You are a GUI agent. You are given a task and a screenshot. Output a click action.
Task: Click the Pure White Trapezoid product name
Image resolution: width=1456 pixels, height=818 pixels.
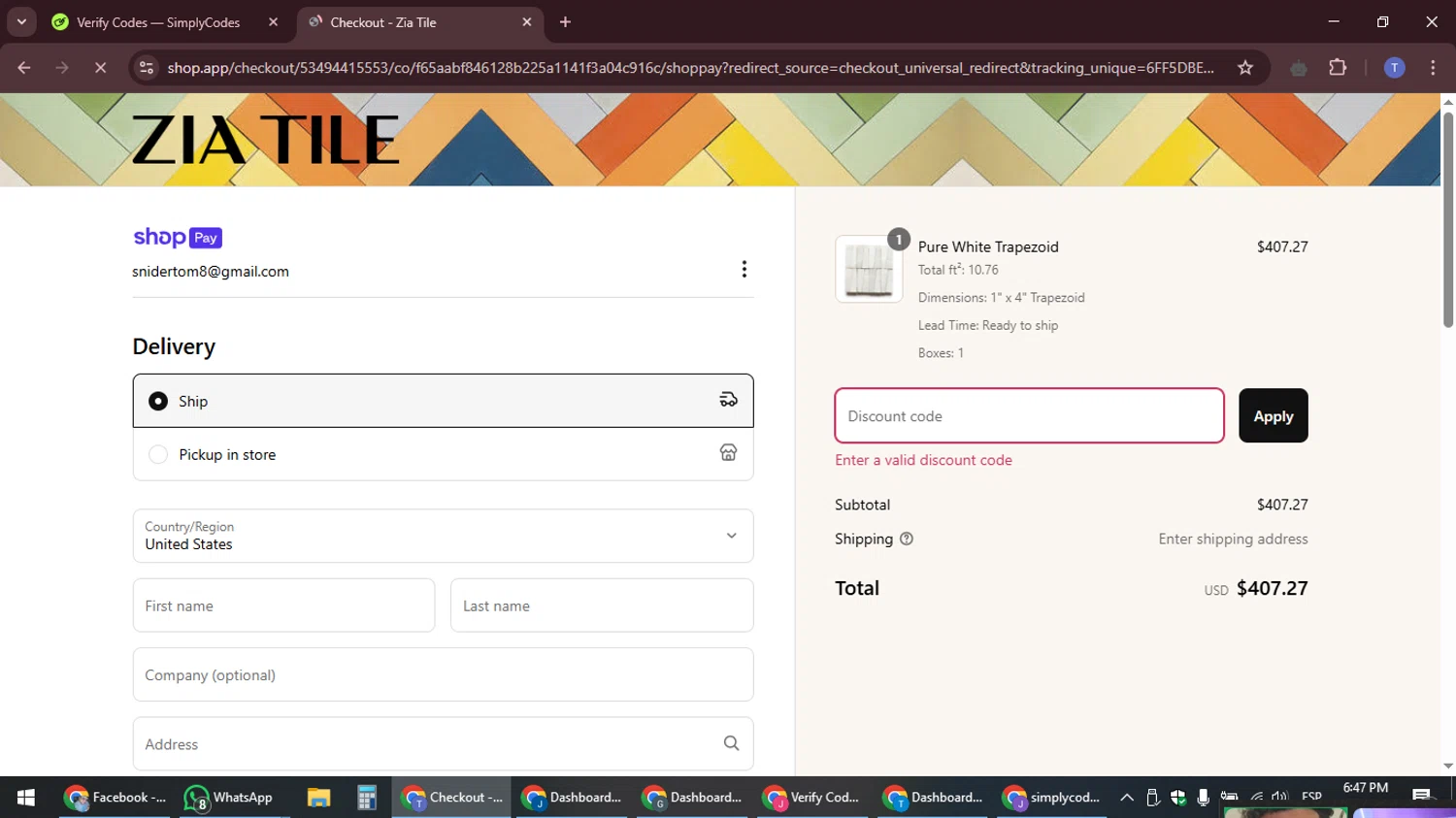[988, 246]
